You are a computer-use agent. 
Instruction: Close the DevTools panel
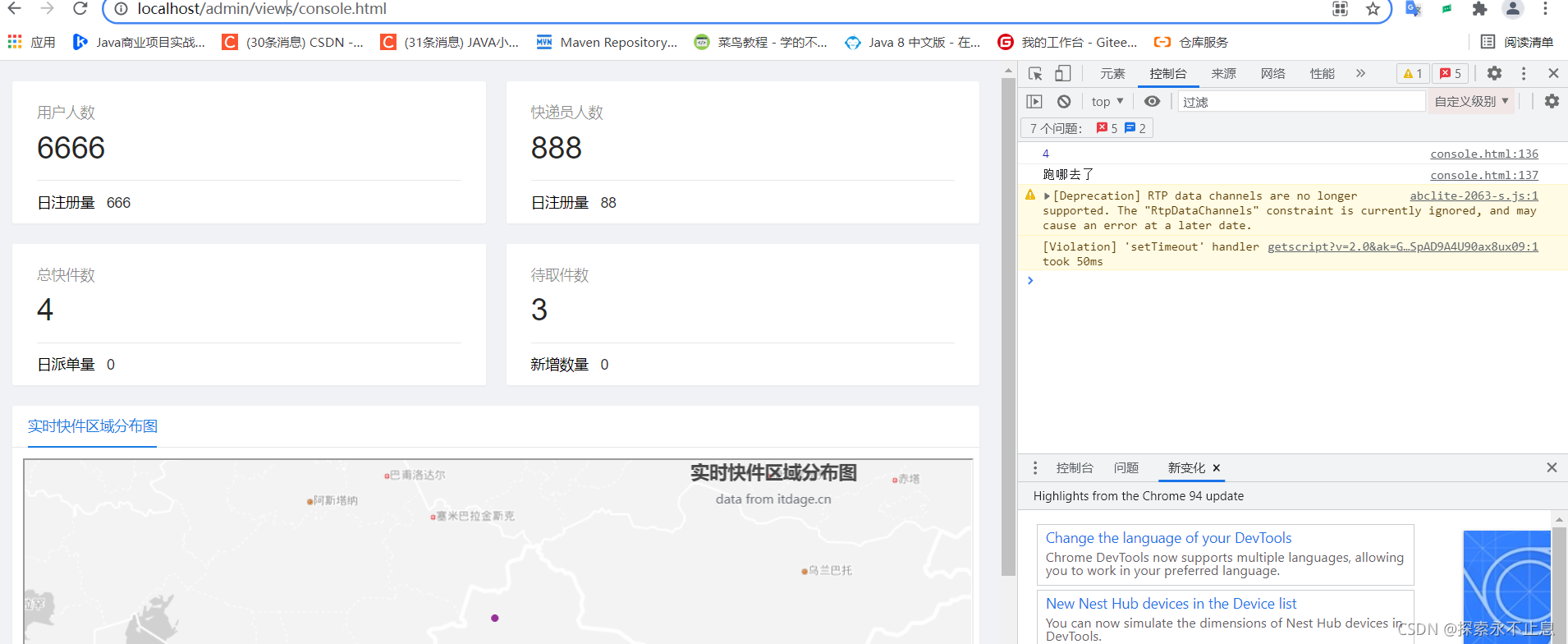coord(1553,73)
